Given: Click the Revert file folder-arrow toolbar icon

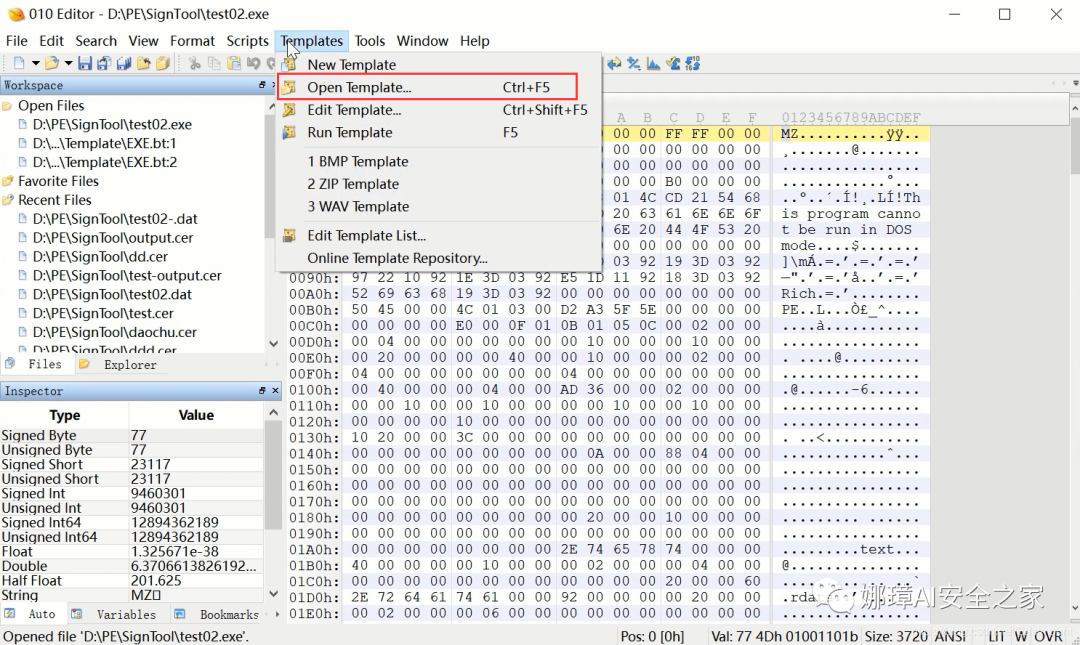Looking at the screenshot, I should [x=143, y=63].
